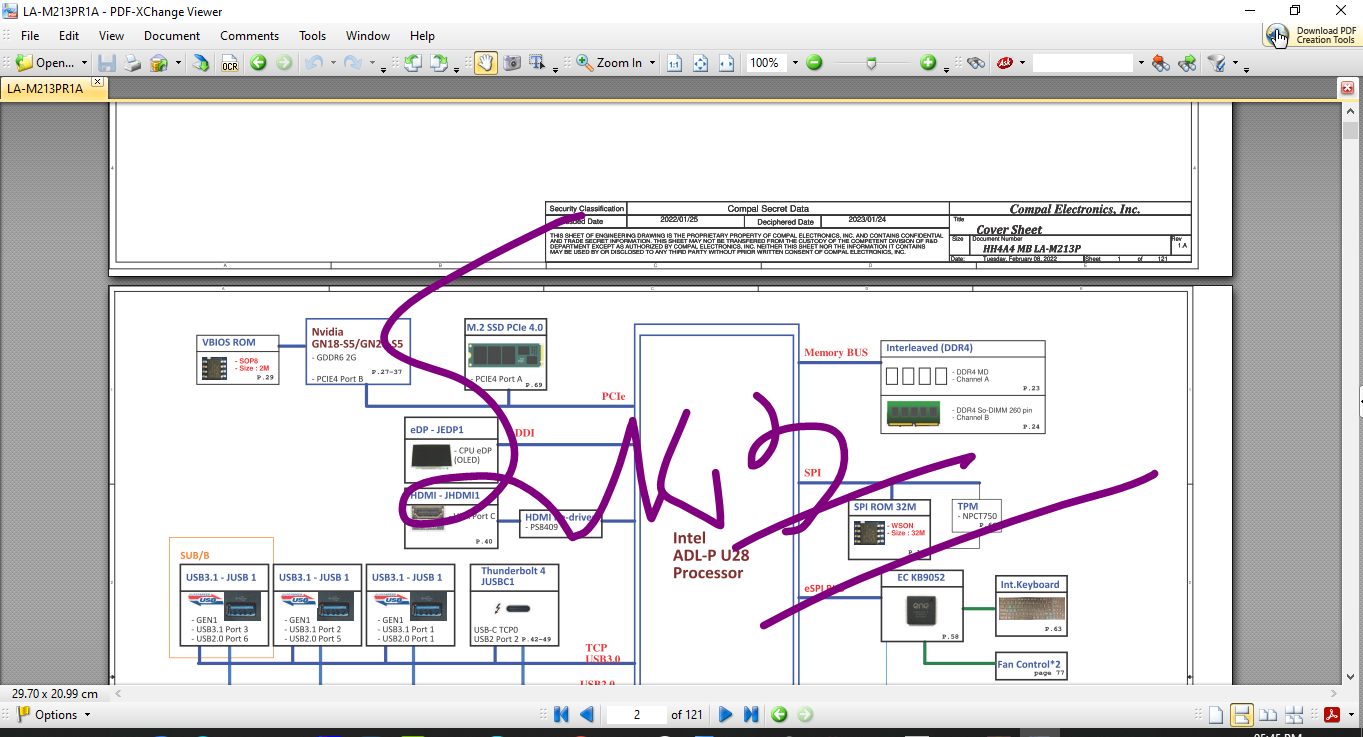The image size is (1363, 737).
Task: Select single page layout
Action: tap(1216, 715)
